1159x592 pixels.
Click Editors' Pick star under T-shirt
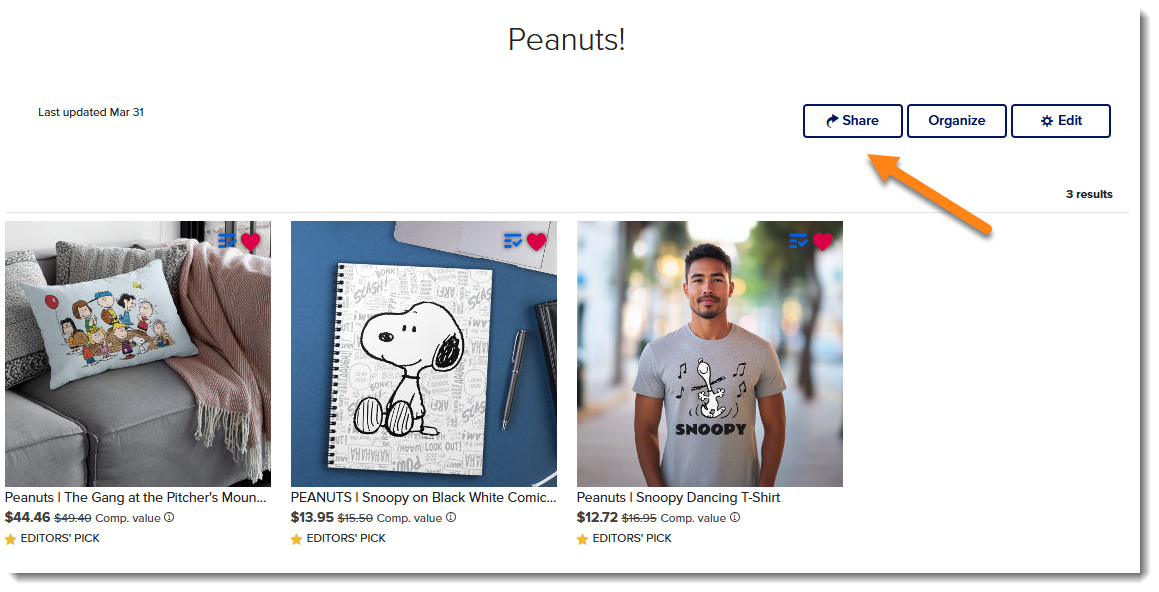pos(582,540)
